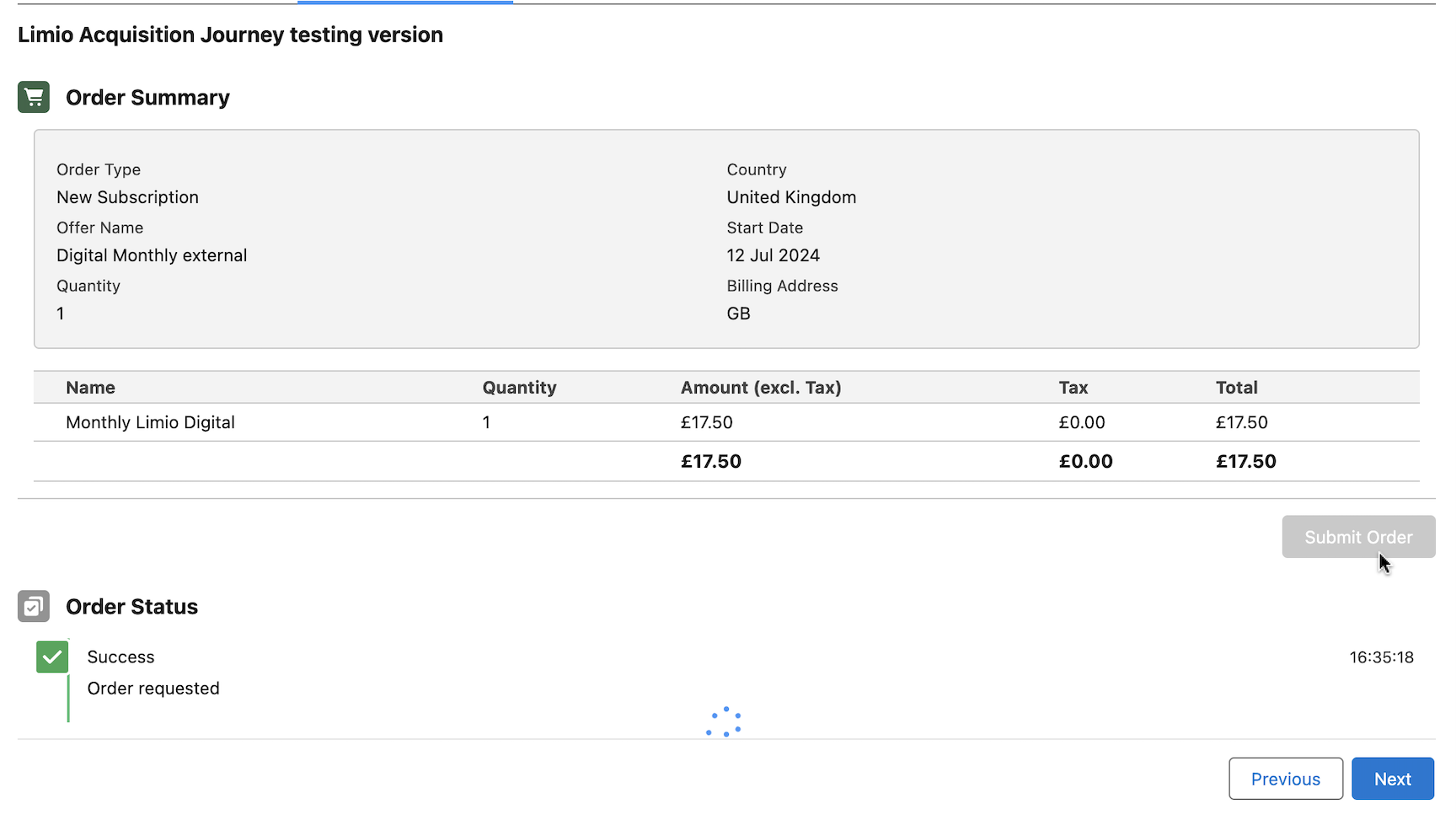This screenshot has width=1456, height=831.
Task: Click the bold £0.00 tax total
Action: (x=1085, y=462)
